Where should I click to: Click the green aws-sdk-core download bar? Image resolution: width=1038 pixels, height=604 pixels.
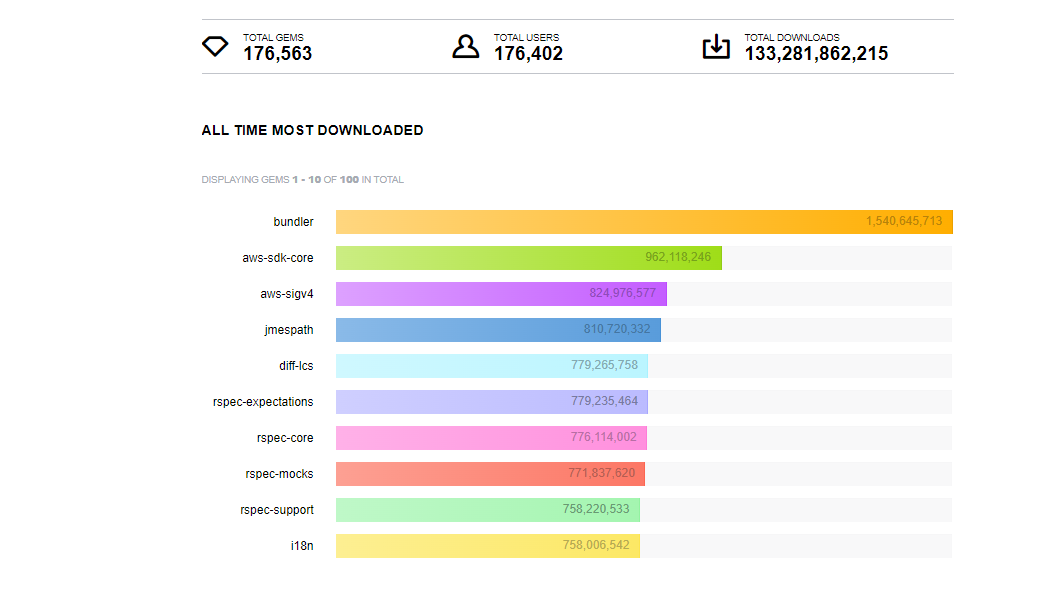click(x=529, y=258)
